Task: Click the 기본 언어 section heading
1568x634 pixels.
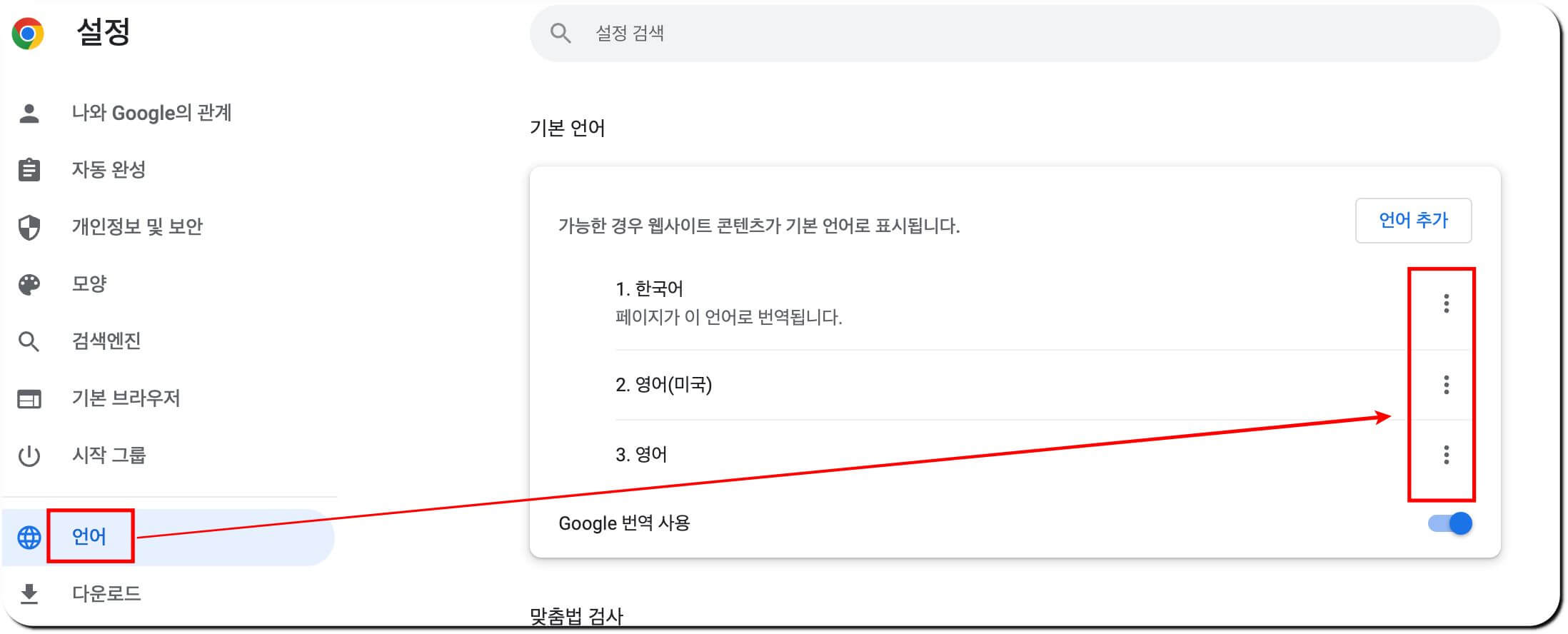Action: tap(568, 129)
